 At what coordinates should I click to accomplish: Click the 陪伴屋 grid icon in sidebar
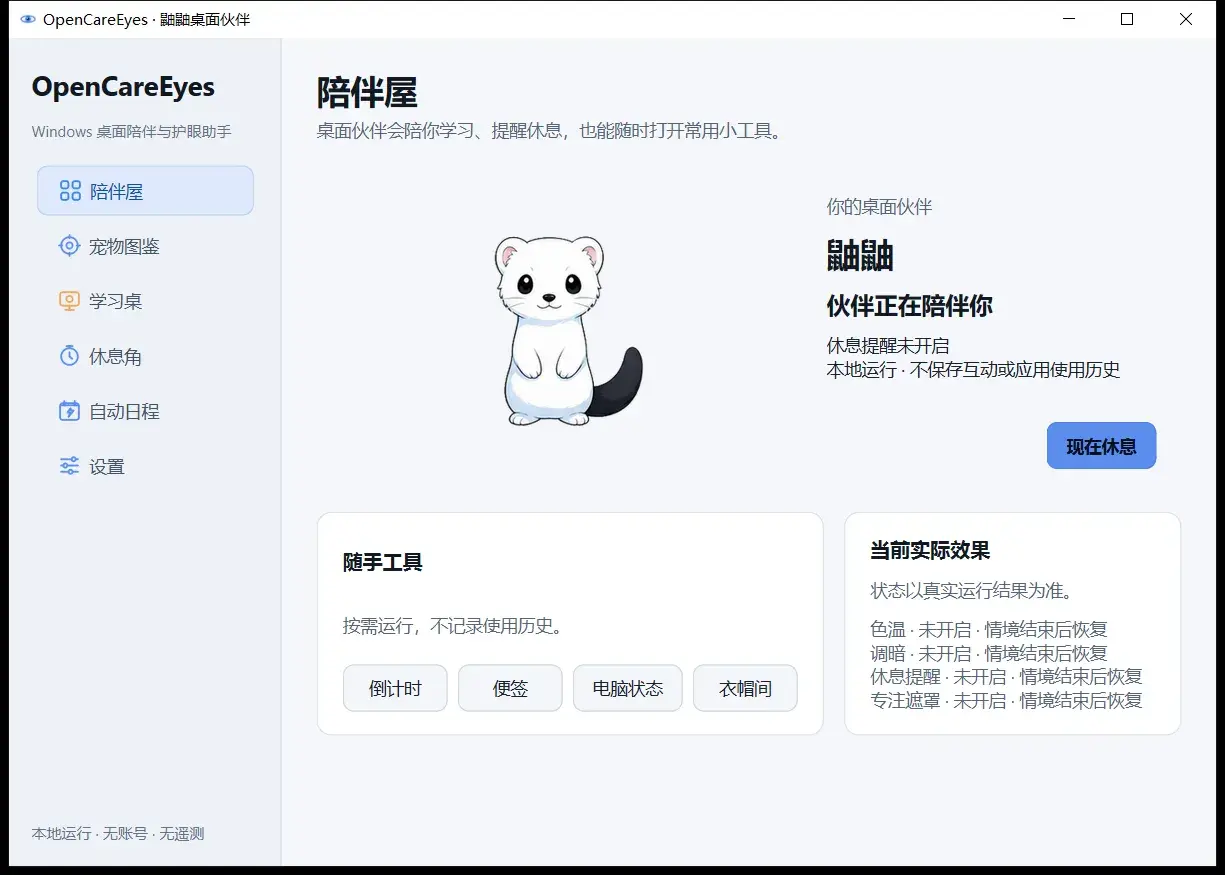click(x=70, y=191)
